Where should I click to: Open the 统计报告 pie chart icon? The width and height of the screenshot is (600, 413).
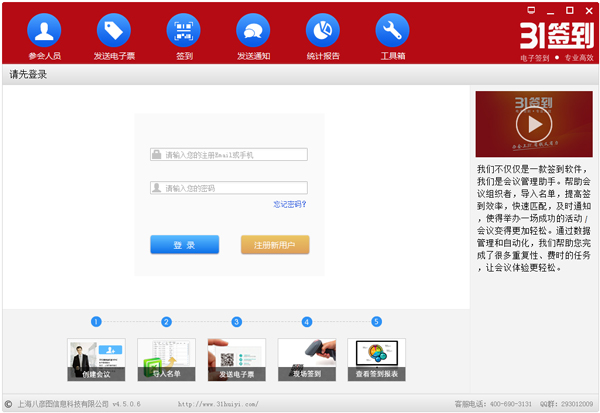[x=323, y=31]
